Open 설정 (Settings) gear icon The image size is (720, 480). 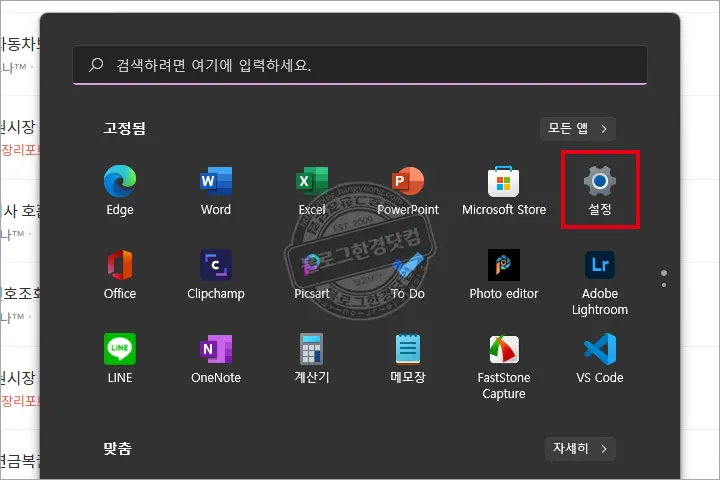(x=600, y=190)
